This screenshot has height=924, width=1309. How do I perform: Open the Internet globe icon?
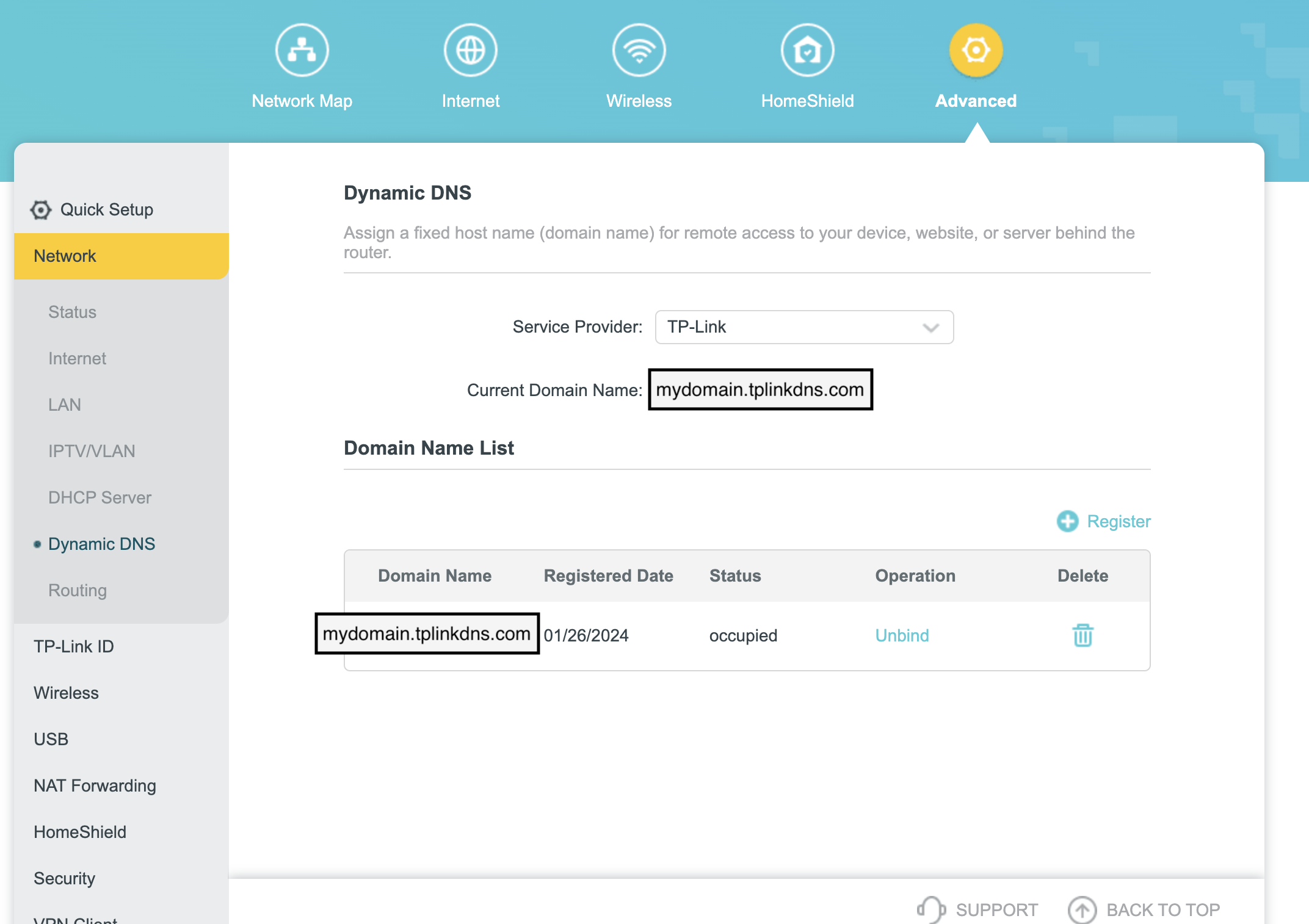[x=470, y=50]
